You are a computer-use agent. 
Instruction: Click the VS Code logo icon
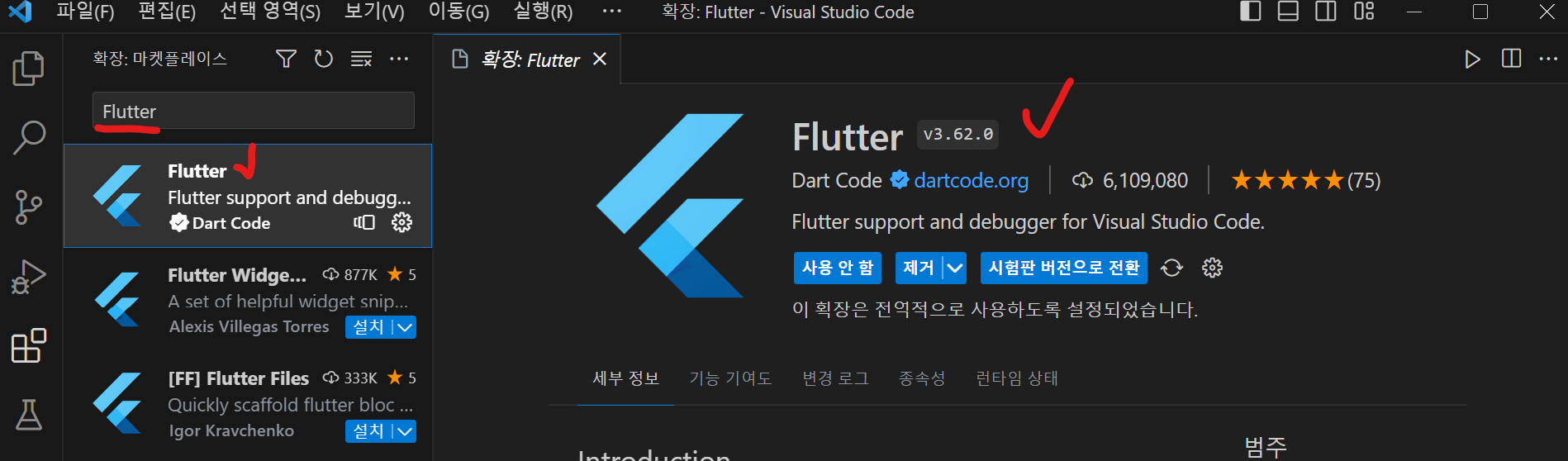(x=19, y=12)
